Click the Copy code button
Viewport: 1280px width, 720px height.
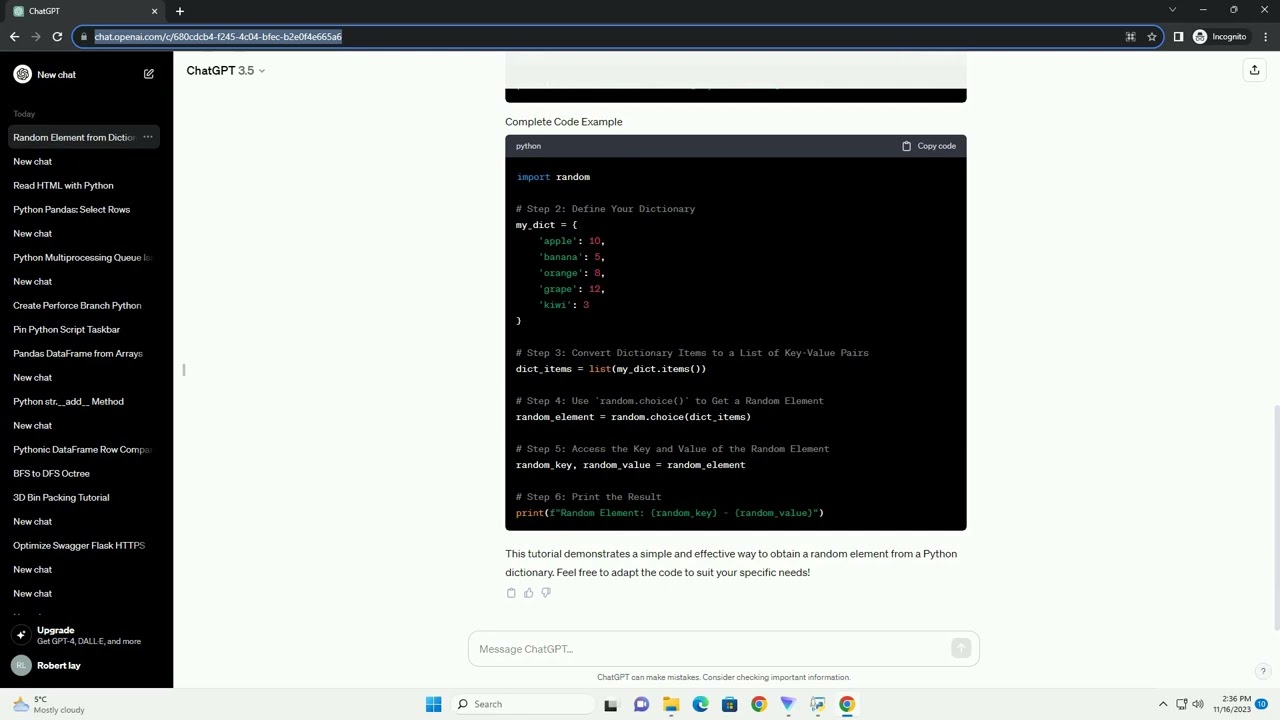(929, 146)
